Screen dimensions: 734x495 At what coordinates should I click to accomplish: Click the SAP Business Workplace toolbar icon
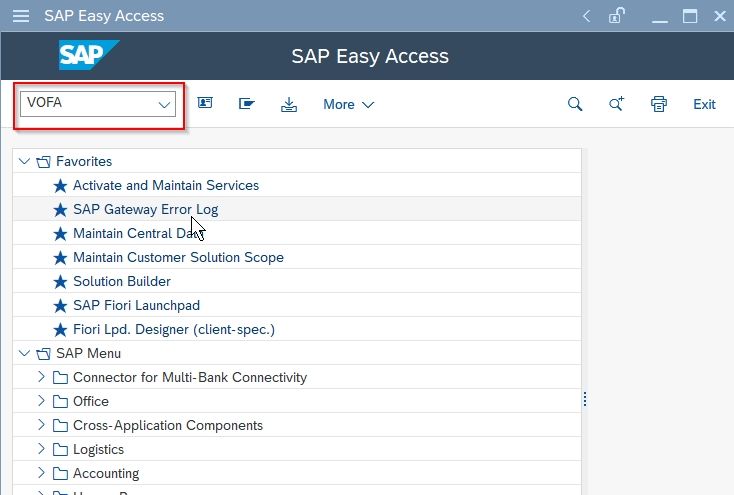247,103
